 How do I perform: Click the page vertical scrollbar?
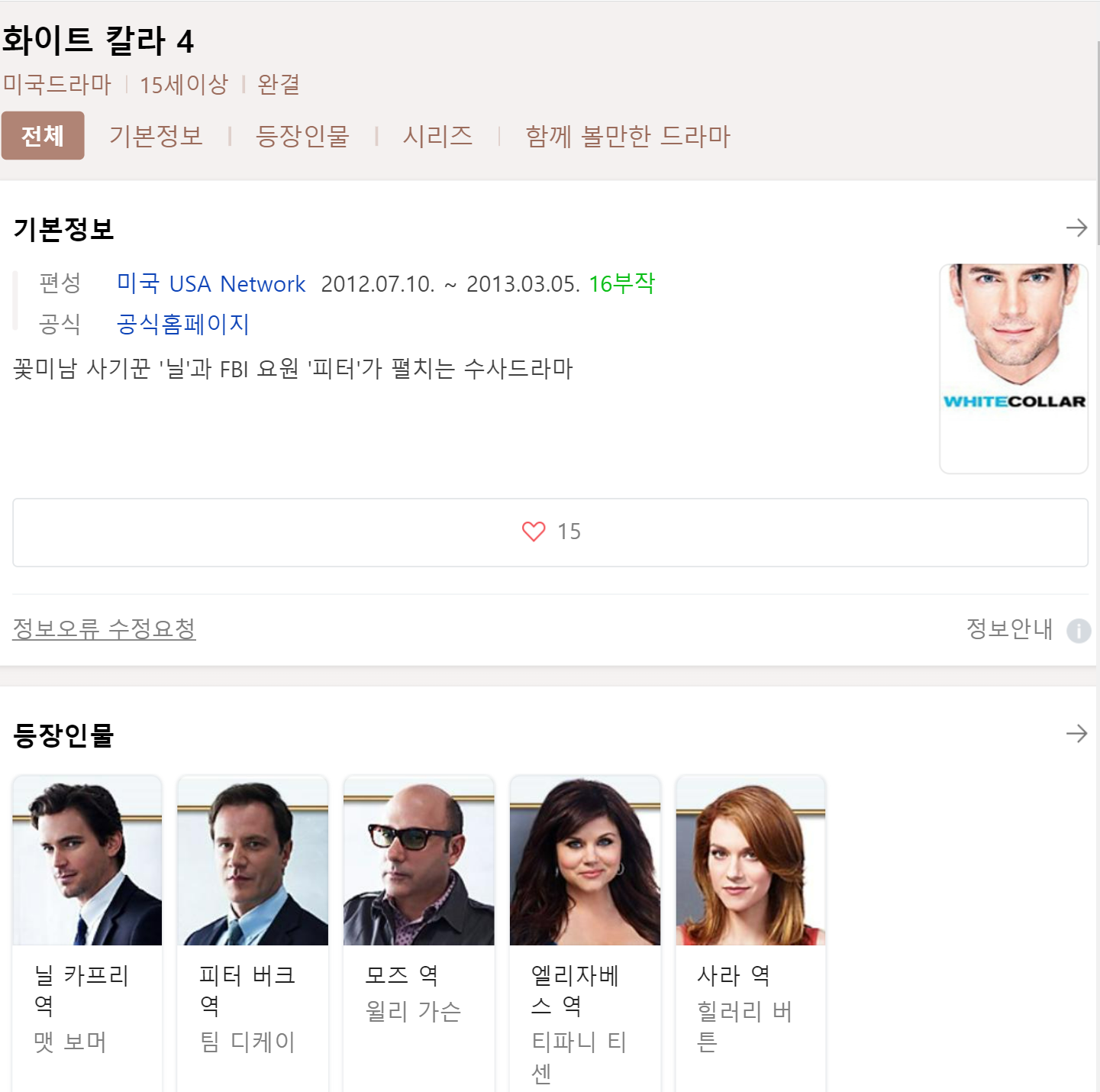(1098, 145)
